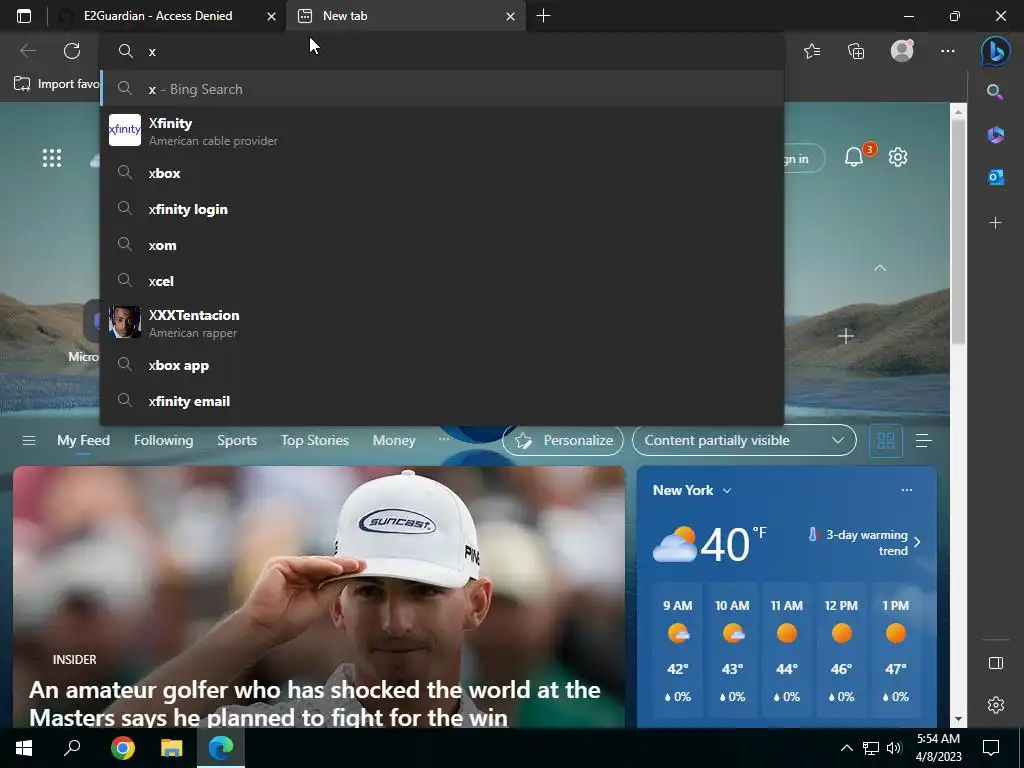Choose Xfinity American cable provider suggestion
Screen dimensions: 1024x768
[x=442, y=131]
